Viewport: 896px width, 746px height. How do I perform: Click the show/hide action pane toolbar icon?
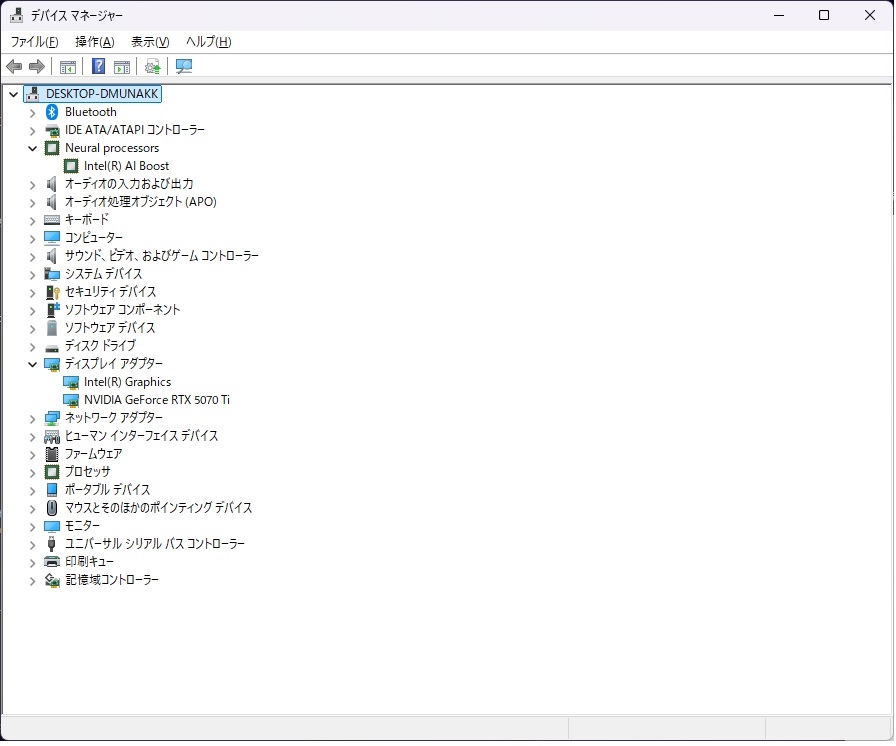click(122, 67)
